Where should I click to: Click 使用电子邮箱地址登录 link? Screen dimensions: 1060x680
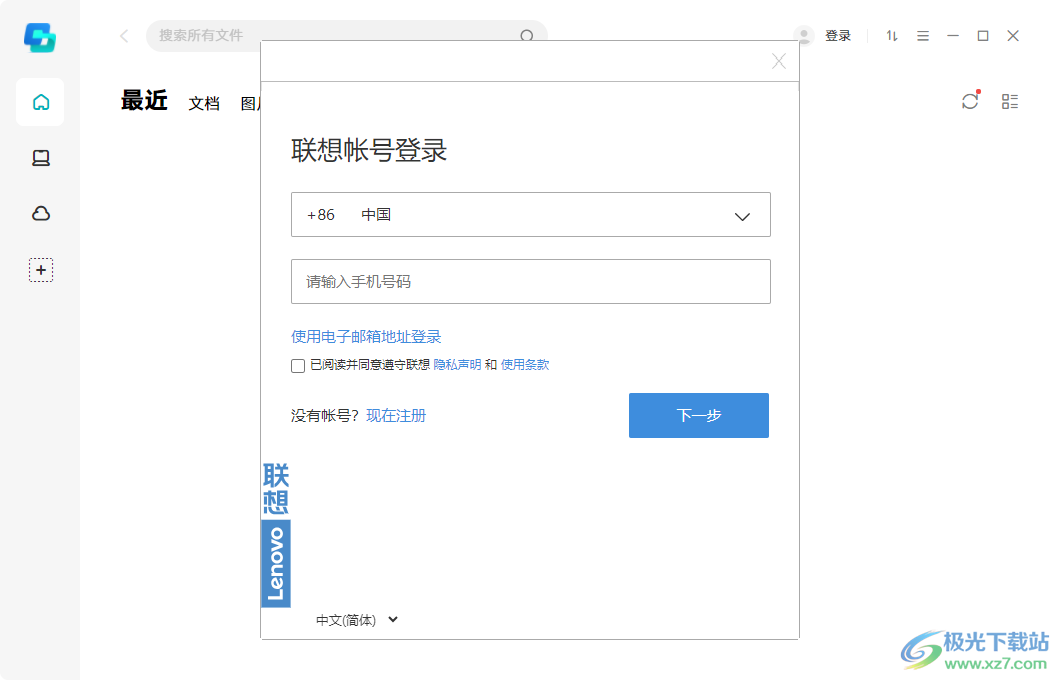pyautogui.click(x=366, y=337)
